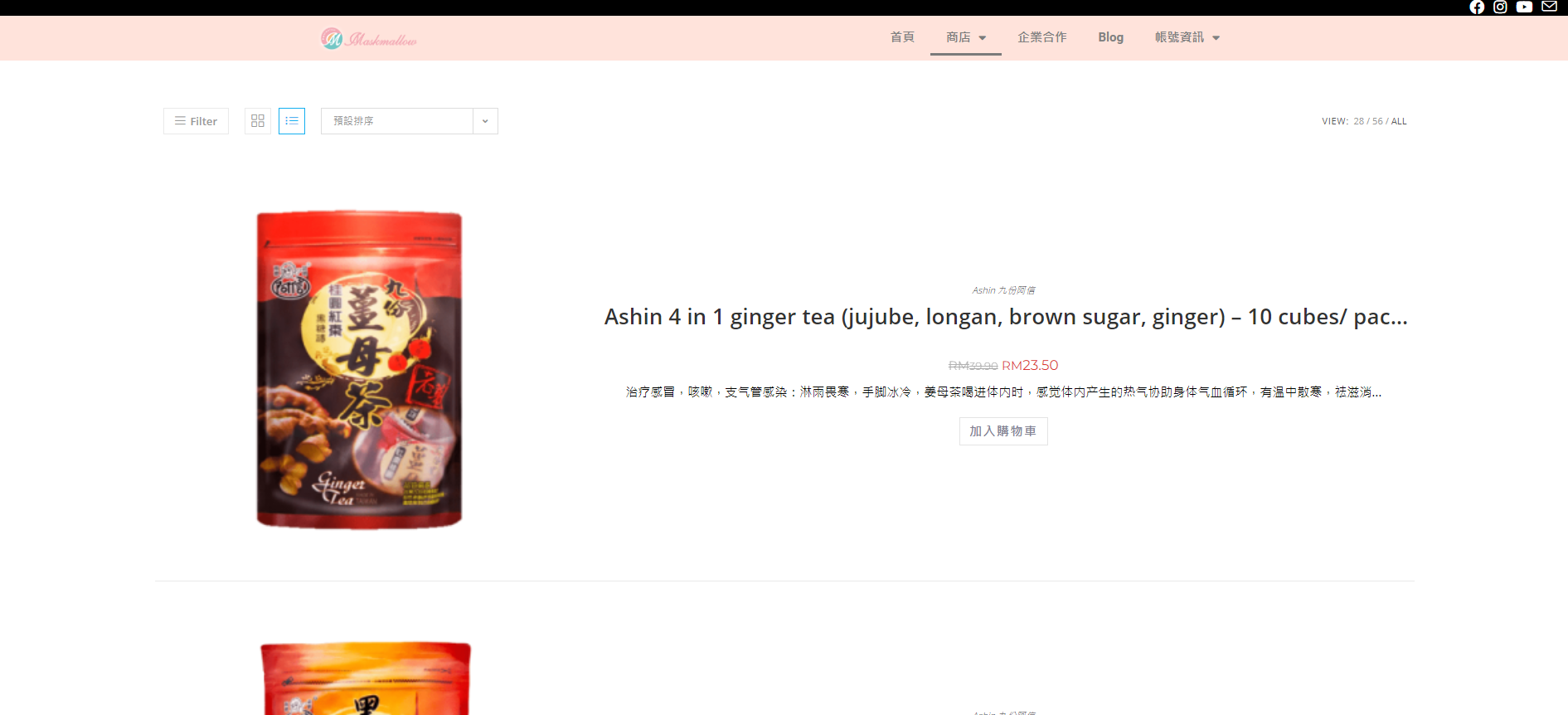Open the Filter panel button

tap(196, 121)
